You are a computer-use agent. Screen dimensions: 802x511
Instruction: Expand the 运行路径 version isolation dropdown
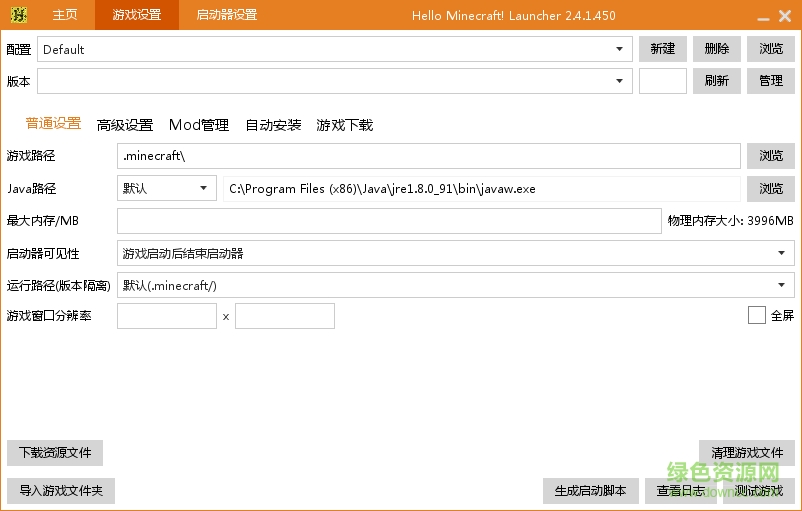click(x=781, y=285)
